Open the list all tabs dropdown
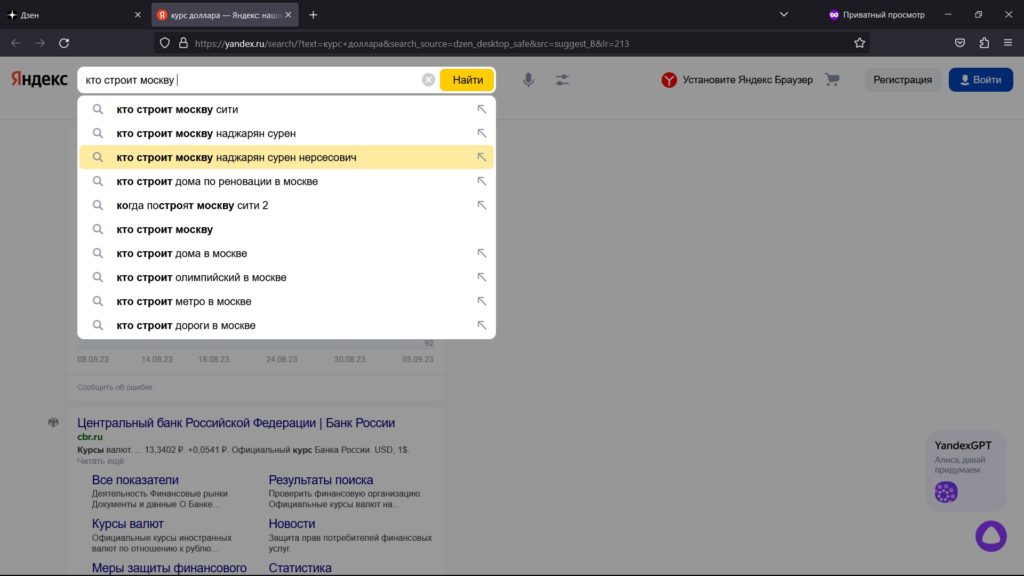Image resolution: width=1024 pixels, height=576 pixels. point(784,14)
